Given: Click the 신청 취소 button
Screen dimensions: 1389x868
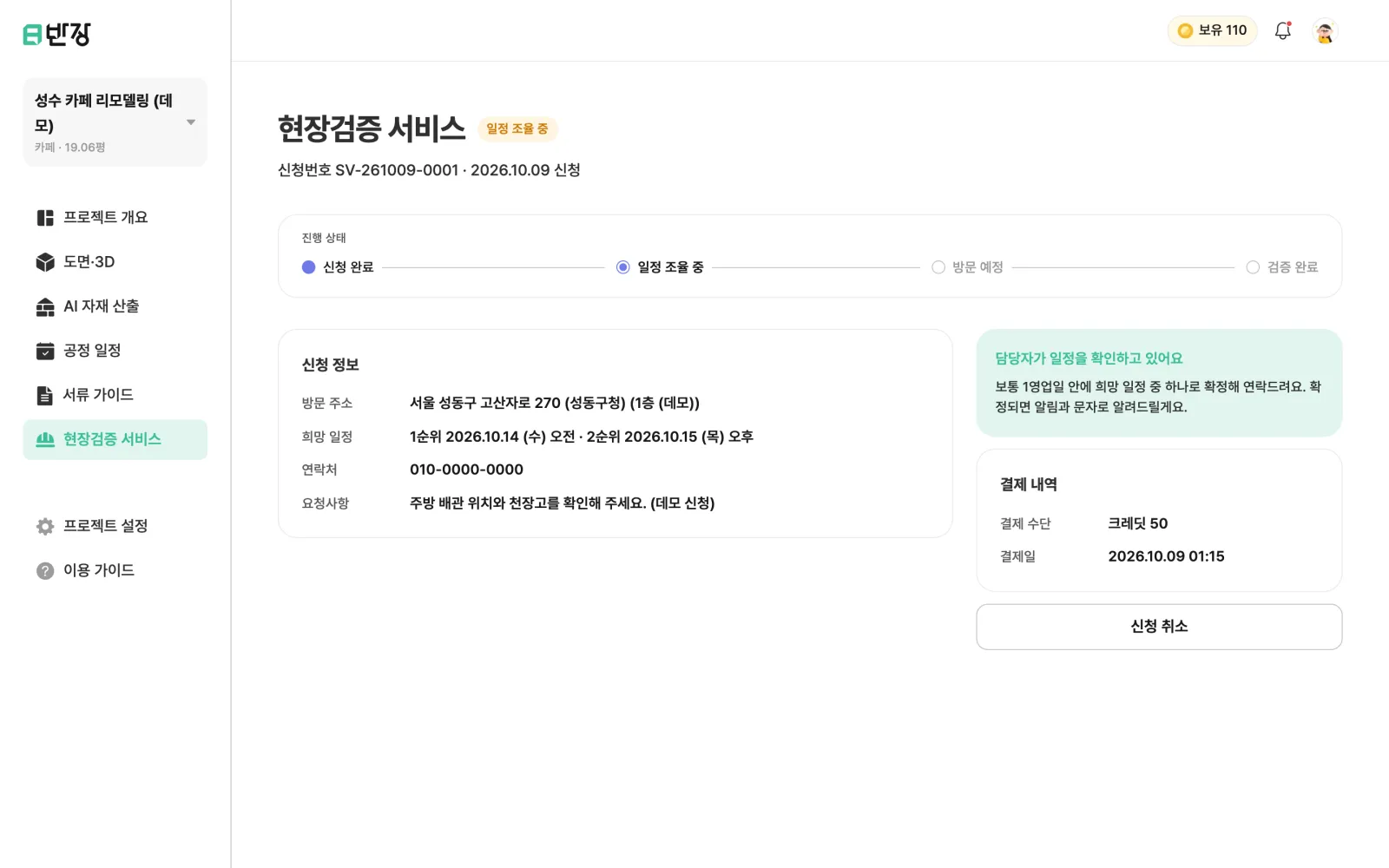Looking at the screenshot, I should point(1159,627).
